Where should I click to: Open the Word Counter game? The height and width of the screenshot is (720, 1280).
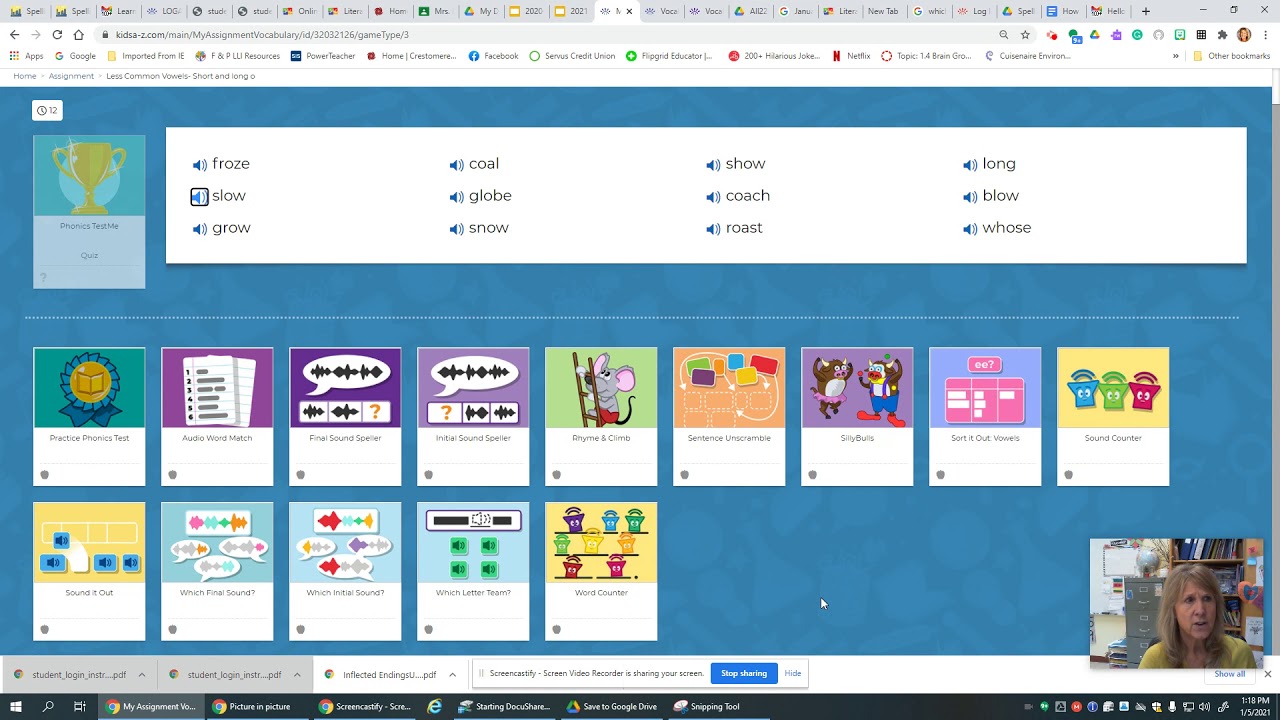pyautogui.click(x=601, y=571)
